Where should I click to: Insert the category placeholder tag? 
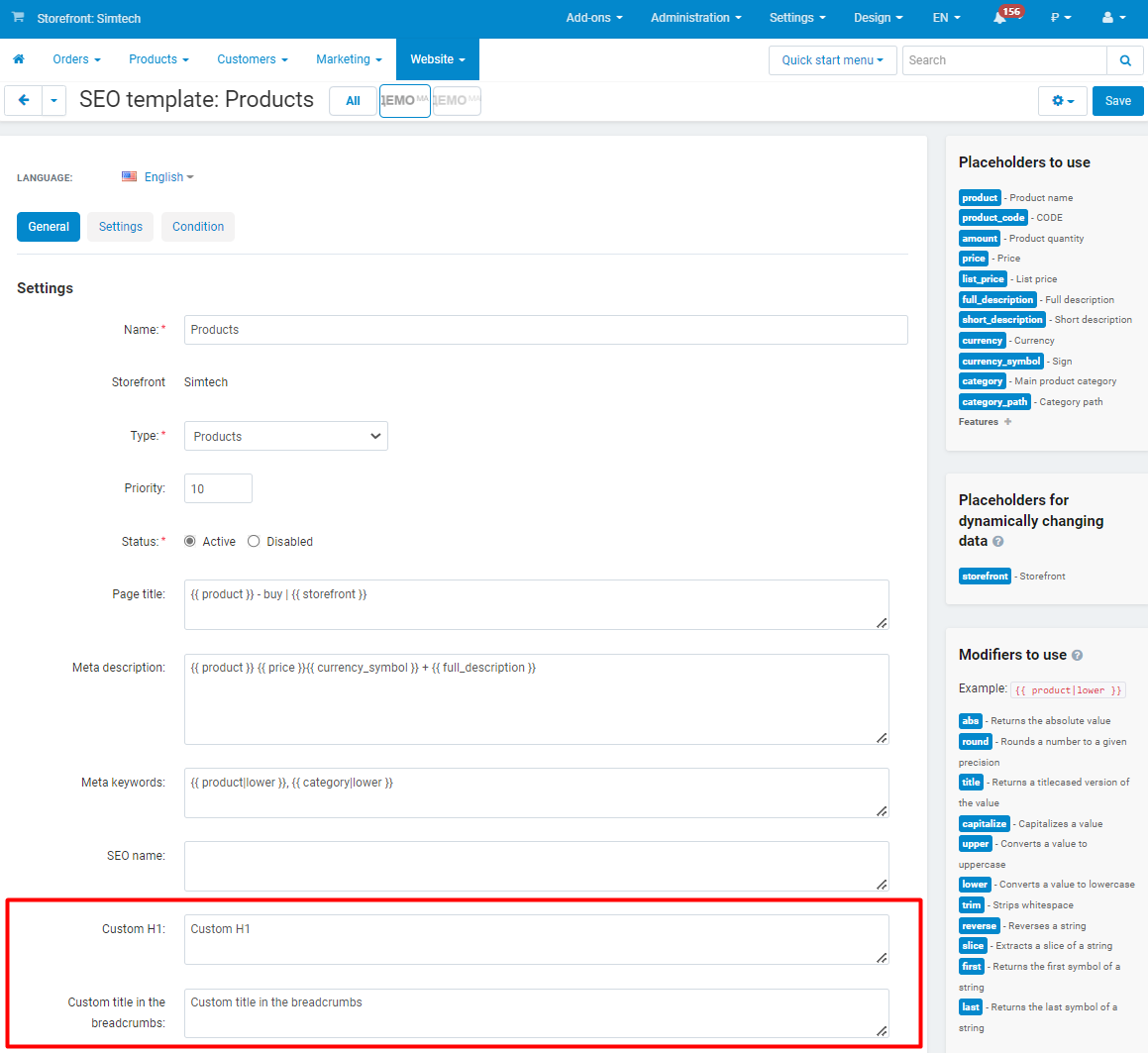pyautogui.click(x=983, y=380)
